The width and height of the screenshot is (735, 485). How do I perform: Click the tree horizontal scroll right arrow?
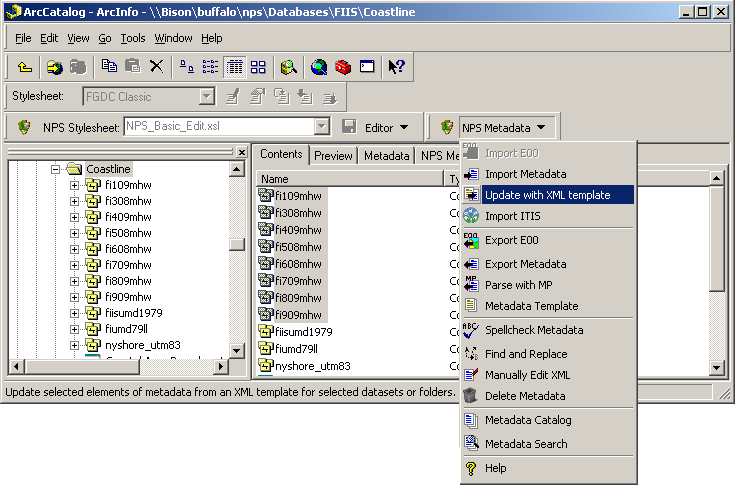click(x=220, y=366)
